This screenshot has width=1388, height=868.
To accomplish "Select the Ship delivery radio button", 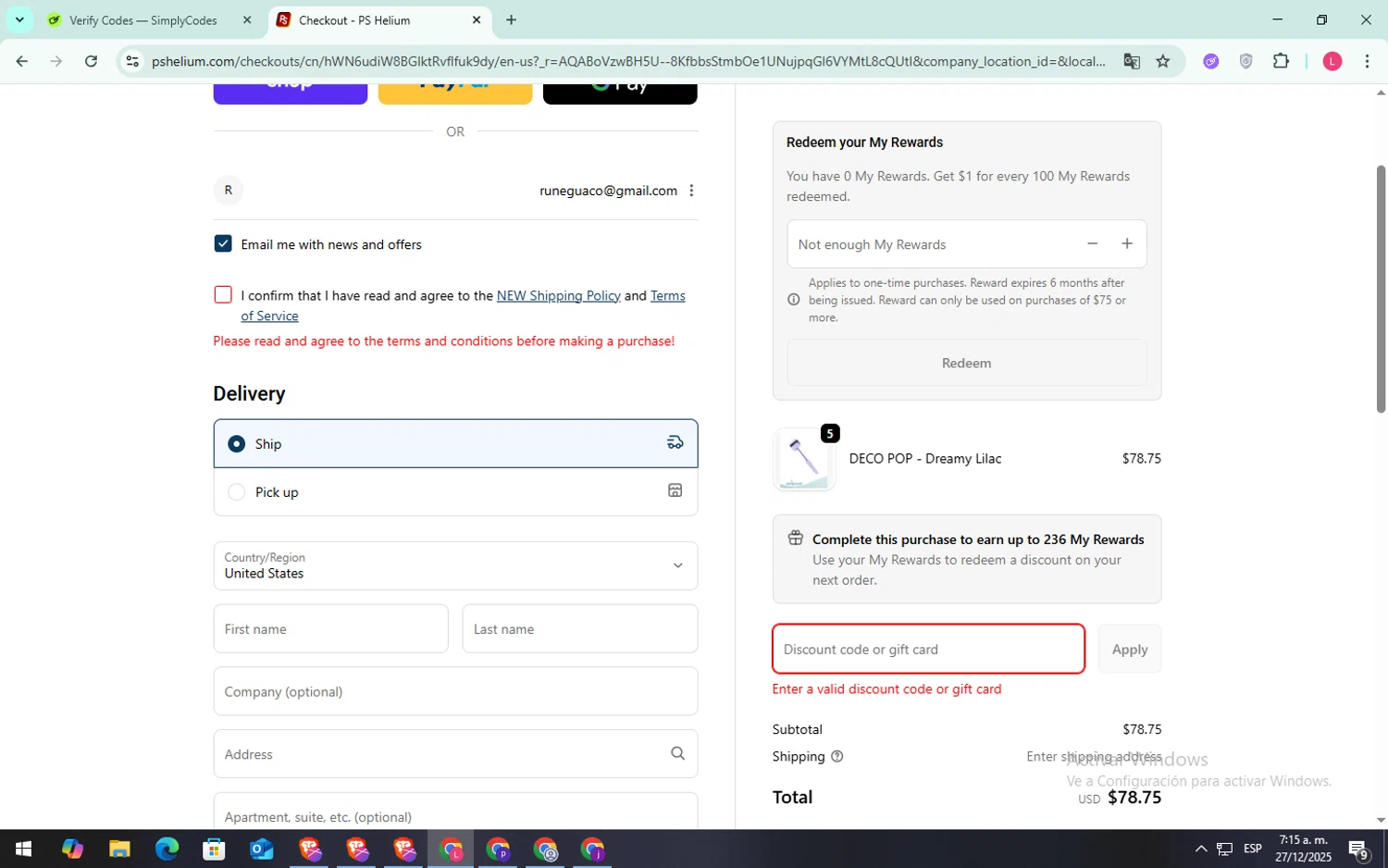I will (237, 444).
